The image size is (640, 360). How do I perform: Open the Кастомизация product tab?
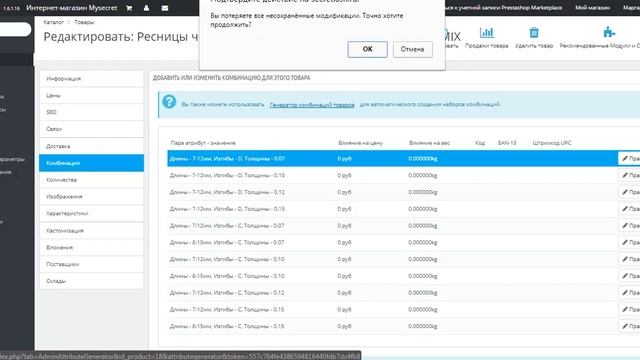[91, 231]
